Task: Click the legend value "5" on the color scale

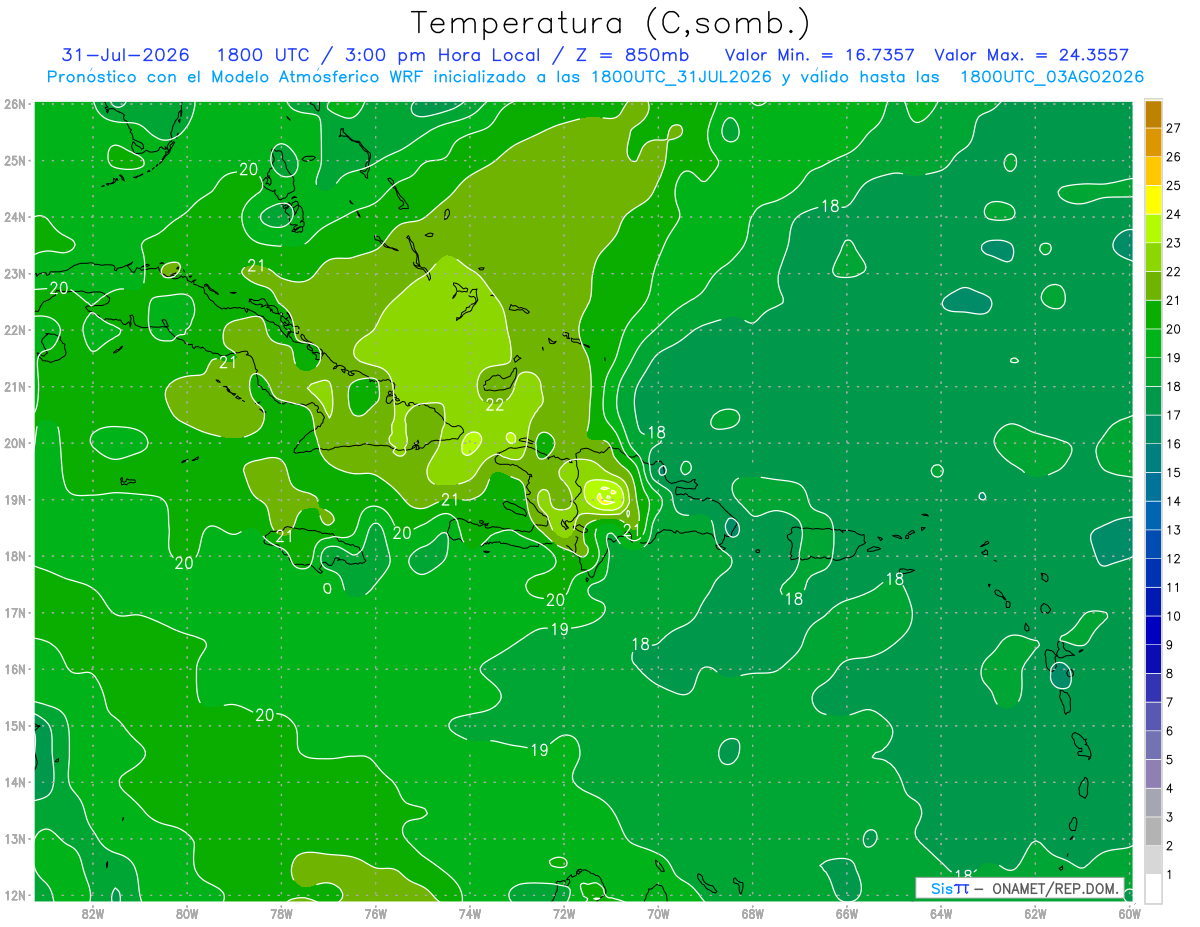Action: 1170,760
